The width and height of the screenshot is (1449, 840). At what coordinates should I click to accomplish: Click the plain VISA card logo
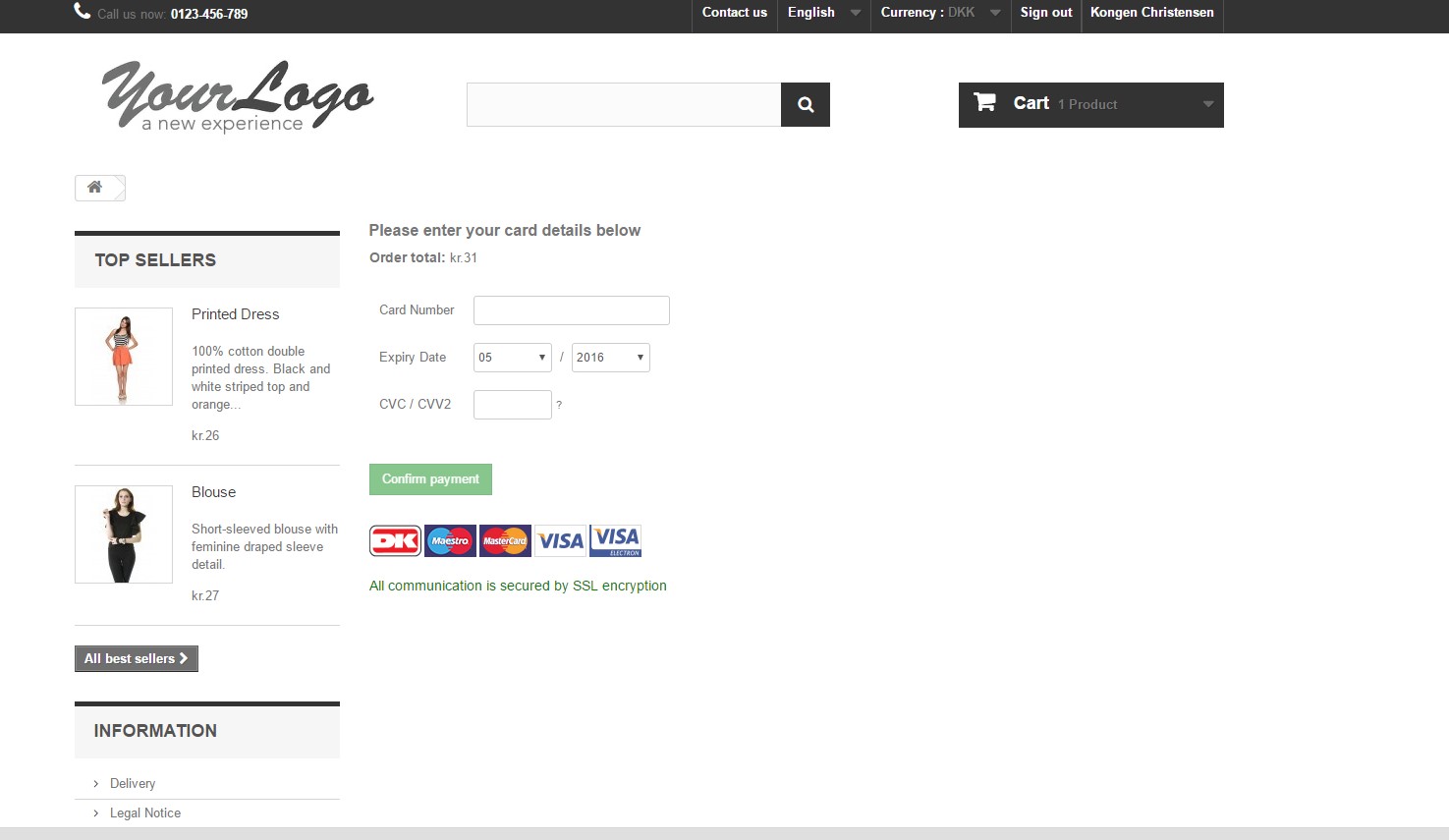(x=560, y=540)
